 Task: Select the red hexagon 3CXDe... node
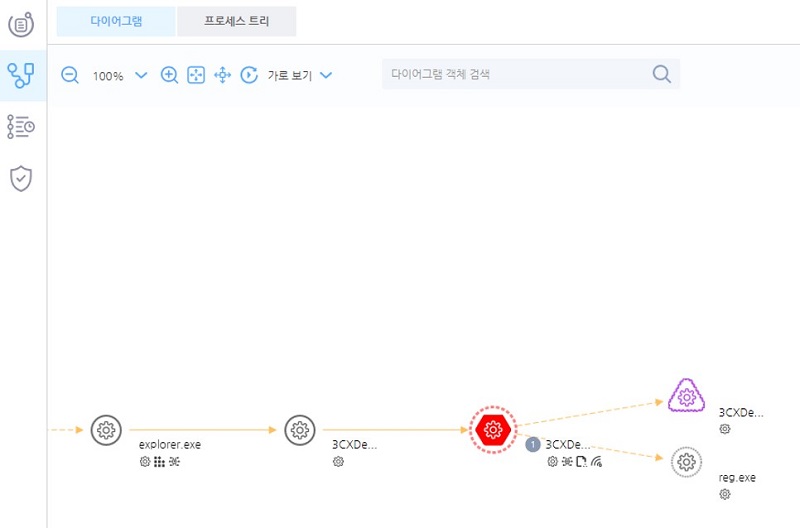click(x=493, y=430)
